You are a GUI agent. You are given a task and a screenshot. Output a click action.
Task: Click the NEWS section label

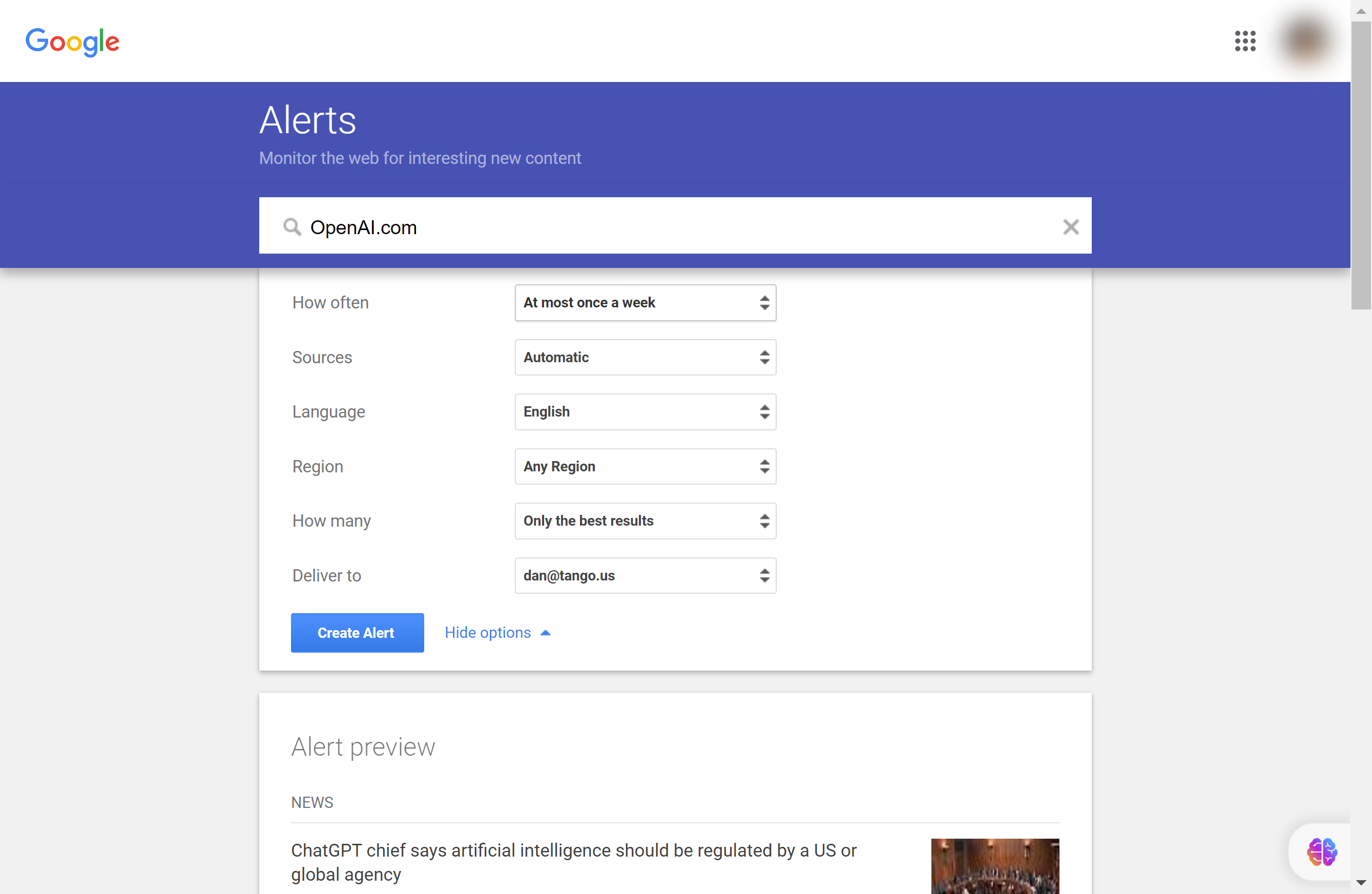click(x=313, y=802)
